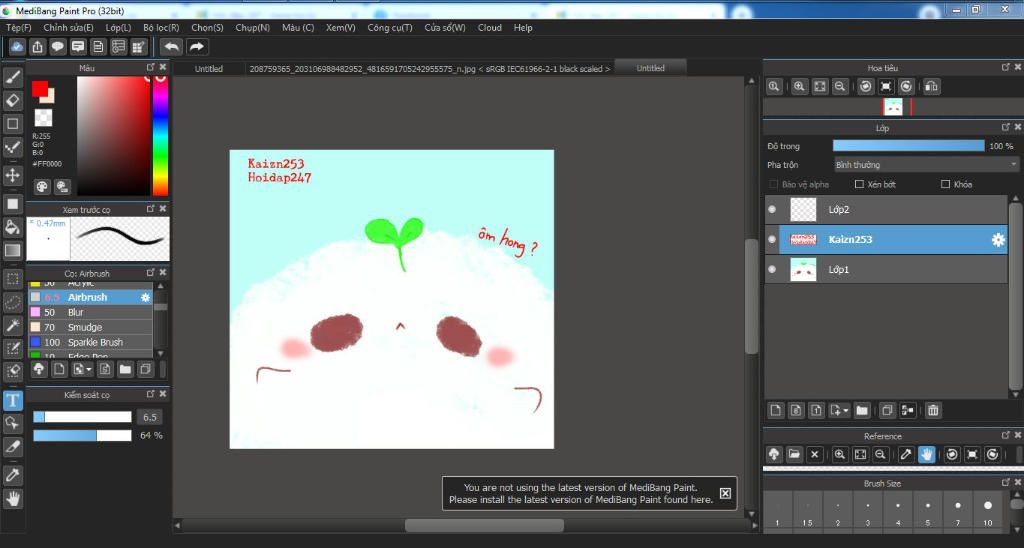This screenshot has width=1024, height=548.
Task: Click the canvas thumbnail in Hoa tiêu panel
Action: (x=893, y=107)
